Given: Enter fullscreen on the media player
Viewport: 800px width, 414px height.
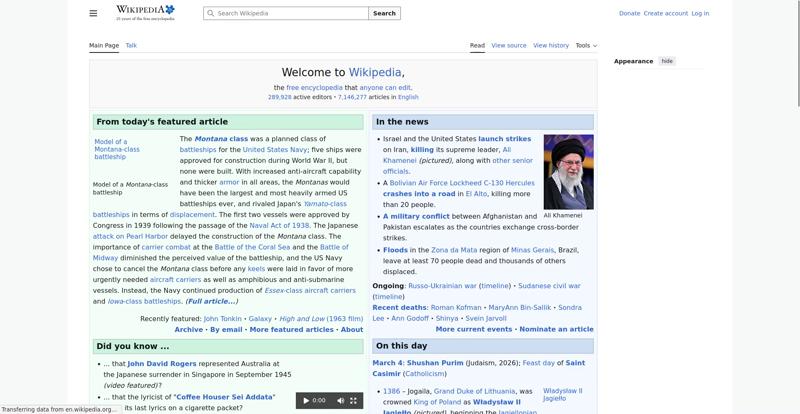Looking at the screenshot, I should [x=353, y=400].
